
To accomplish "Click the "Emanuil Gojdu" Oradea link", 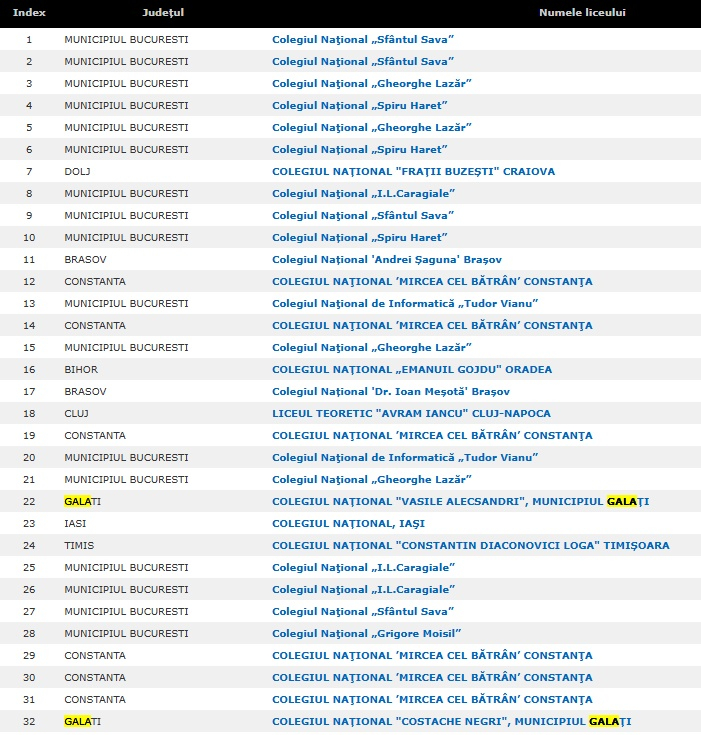I will pyautogui.click(x=411, y=369).
